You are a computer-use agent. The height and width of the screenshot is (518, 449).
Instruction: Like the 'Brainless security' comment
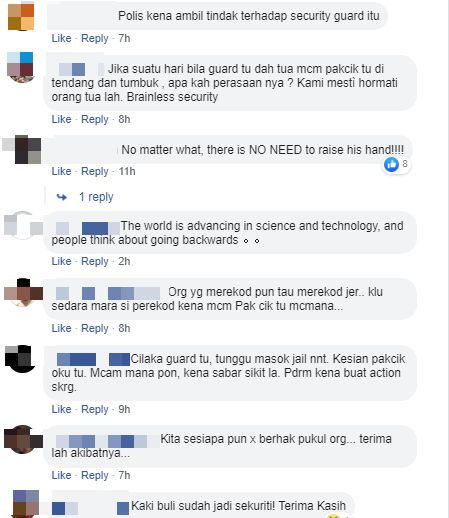coord(61,119)
